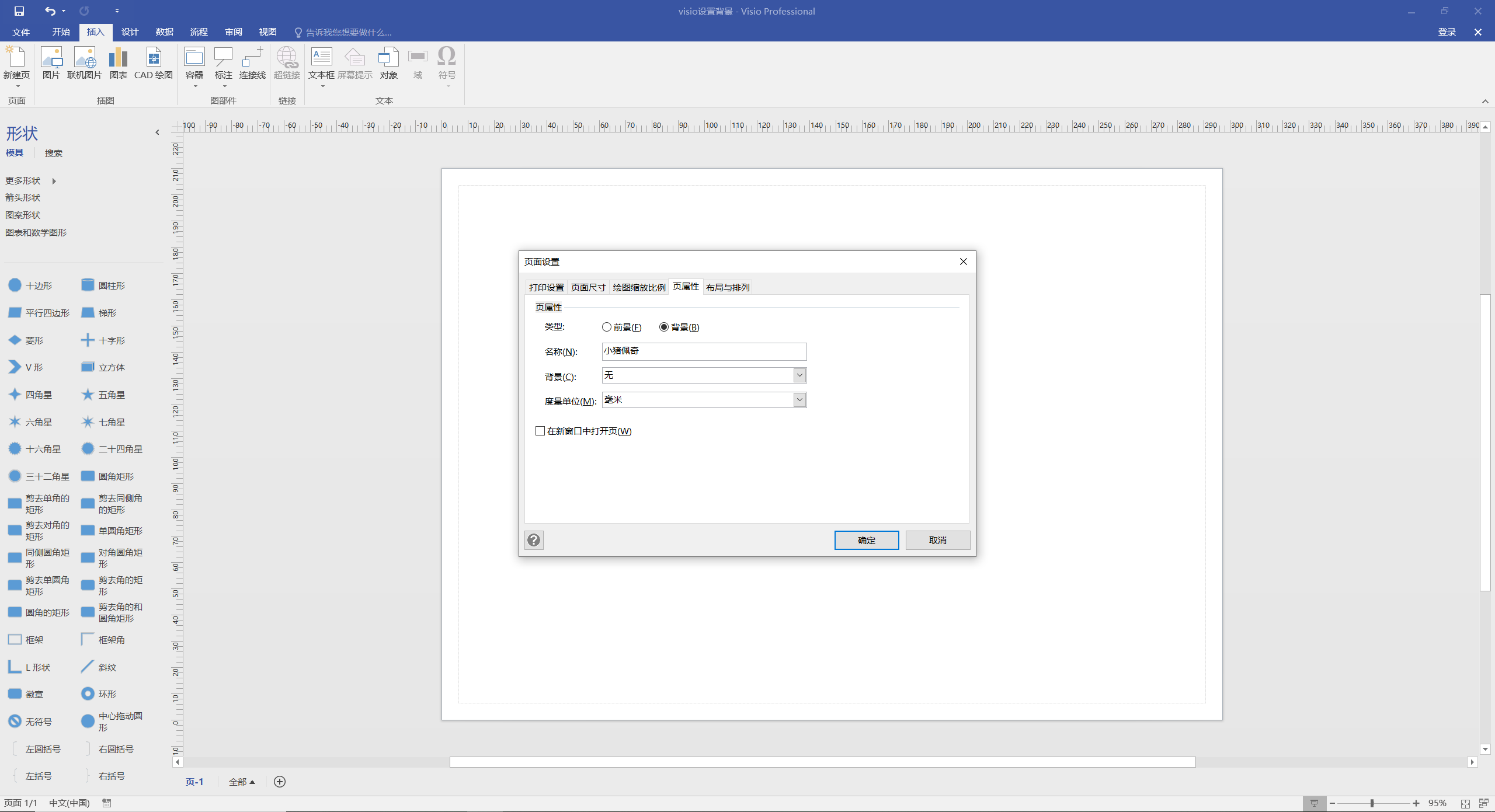Add a new page with plus icon
This screenshot has height=812, width=1495.
tap(280, 782)
